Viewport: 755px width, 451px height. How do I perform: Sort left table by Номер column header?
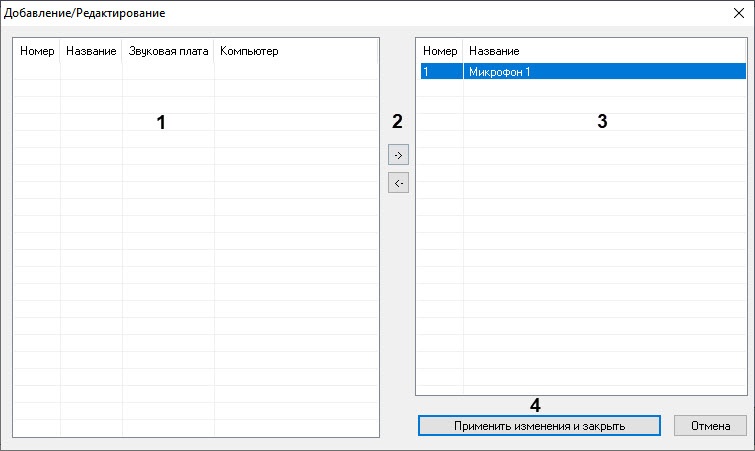pos(37,51)
